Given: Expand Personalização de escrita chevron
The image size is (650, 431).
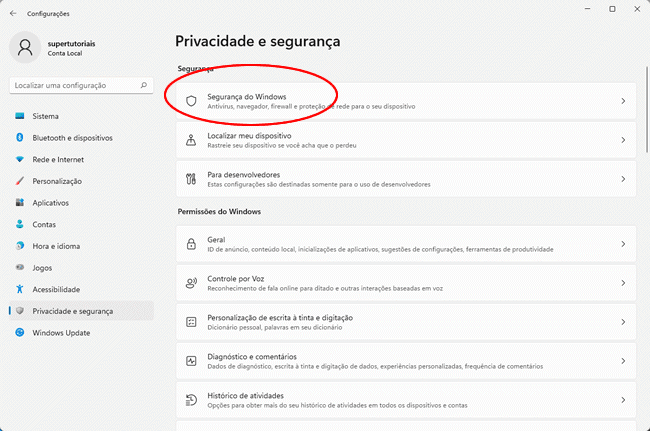Looking at the screenshot, I should (x=623, y=322).
